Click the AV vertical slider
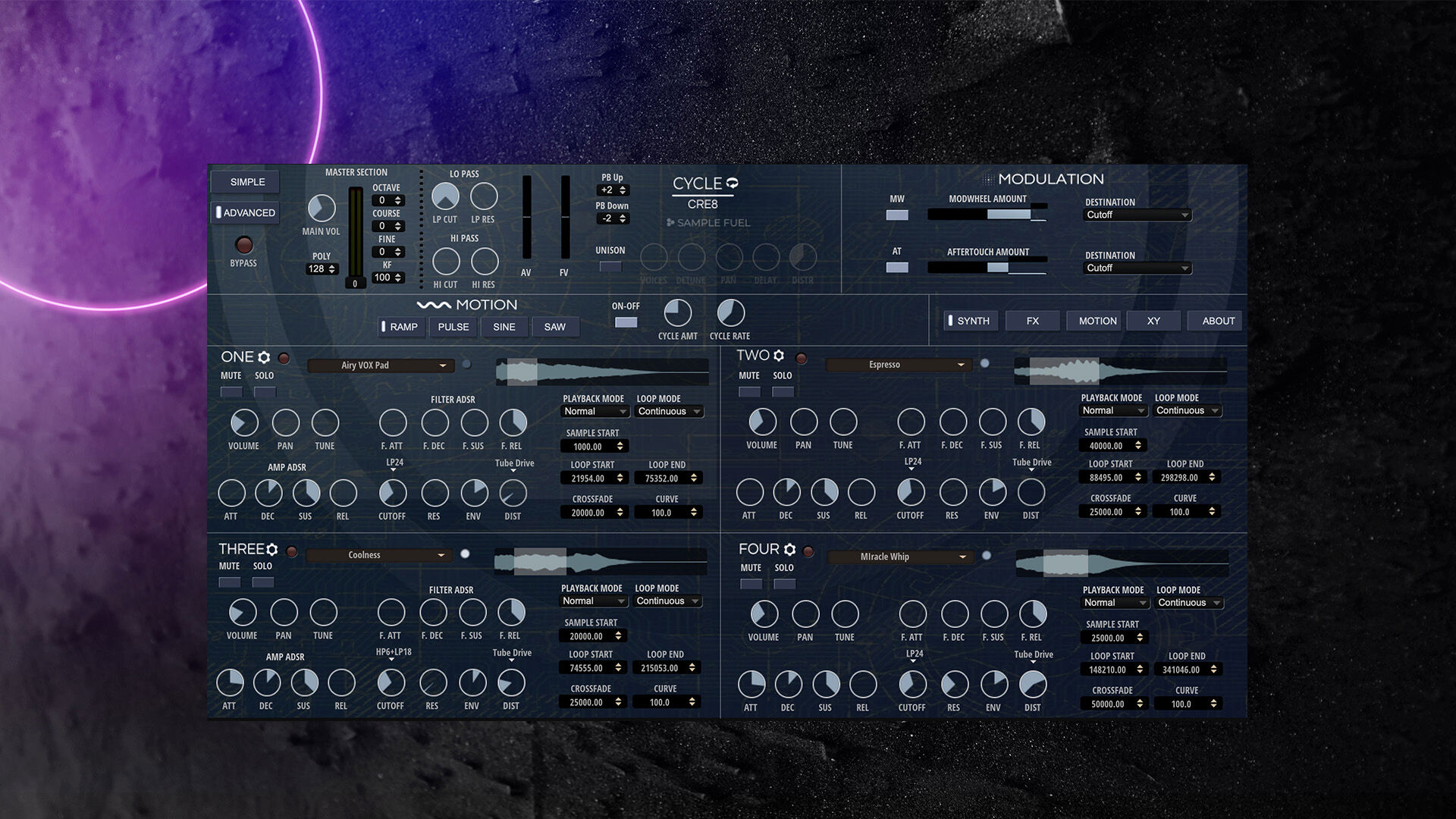The height and width of the screenshot is (819, 1456). [x=526, y=218]
